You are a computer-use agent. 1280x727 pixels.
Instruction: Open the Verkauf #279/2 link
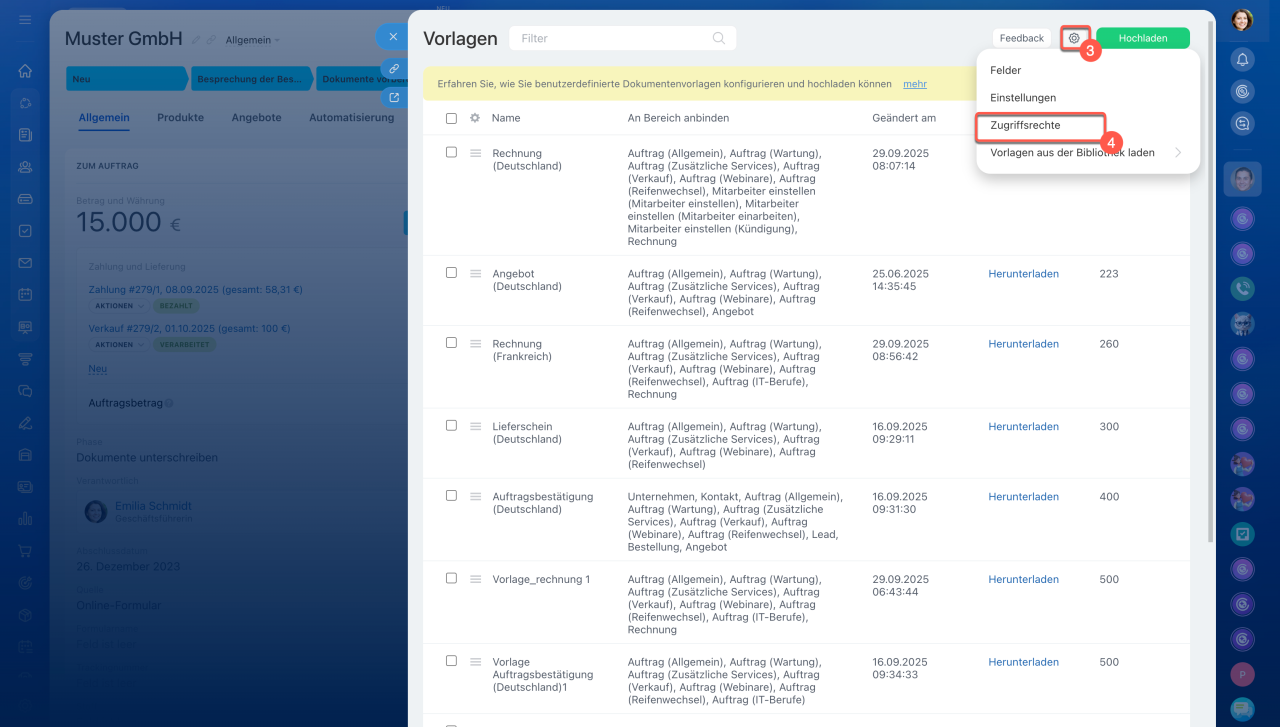(x=189, y=328)
